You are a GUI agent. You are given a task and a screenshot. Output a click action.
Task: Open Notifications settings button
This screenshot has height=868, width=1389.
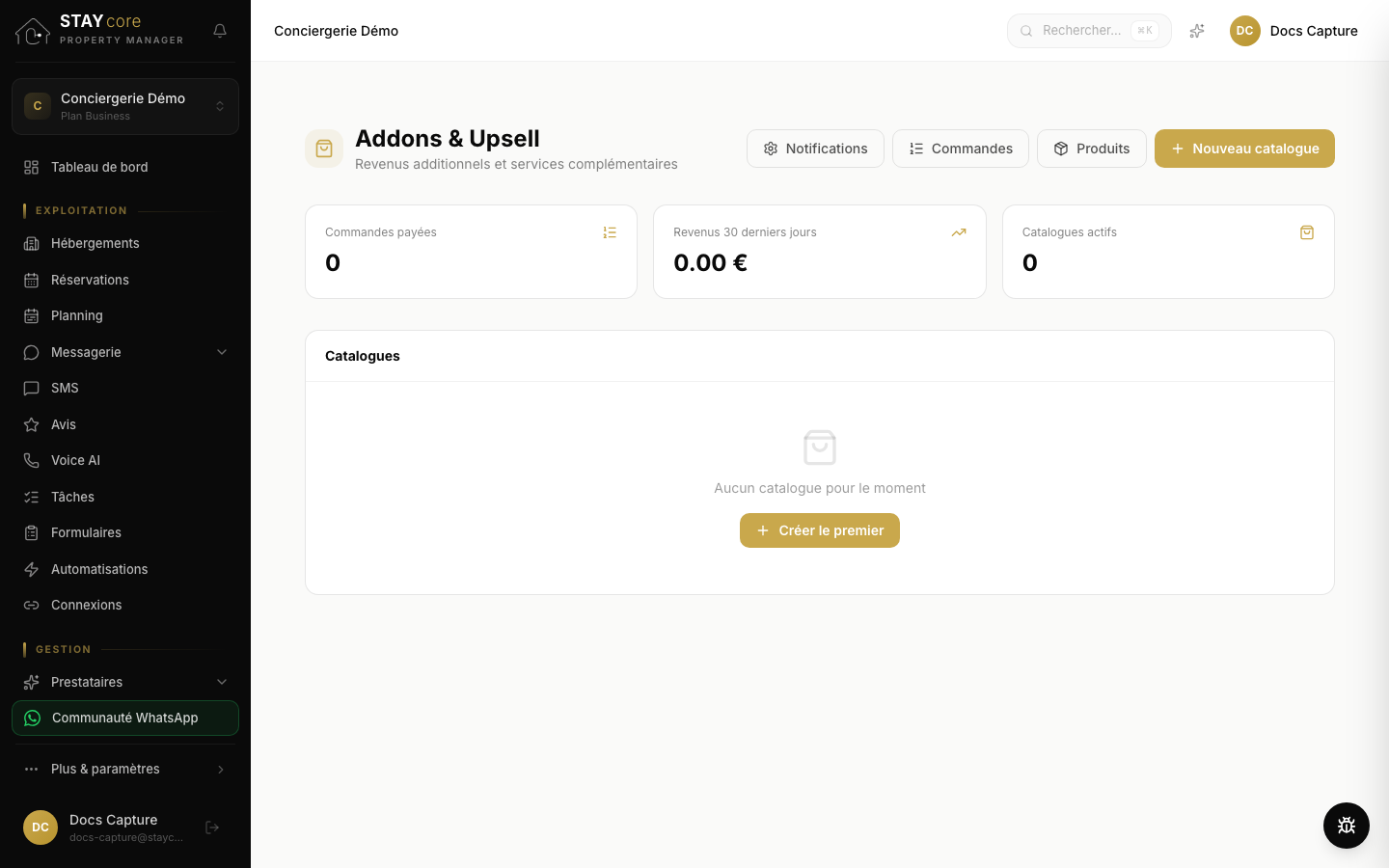815,149
